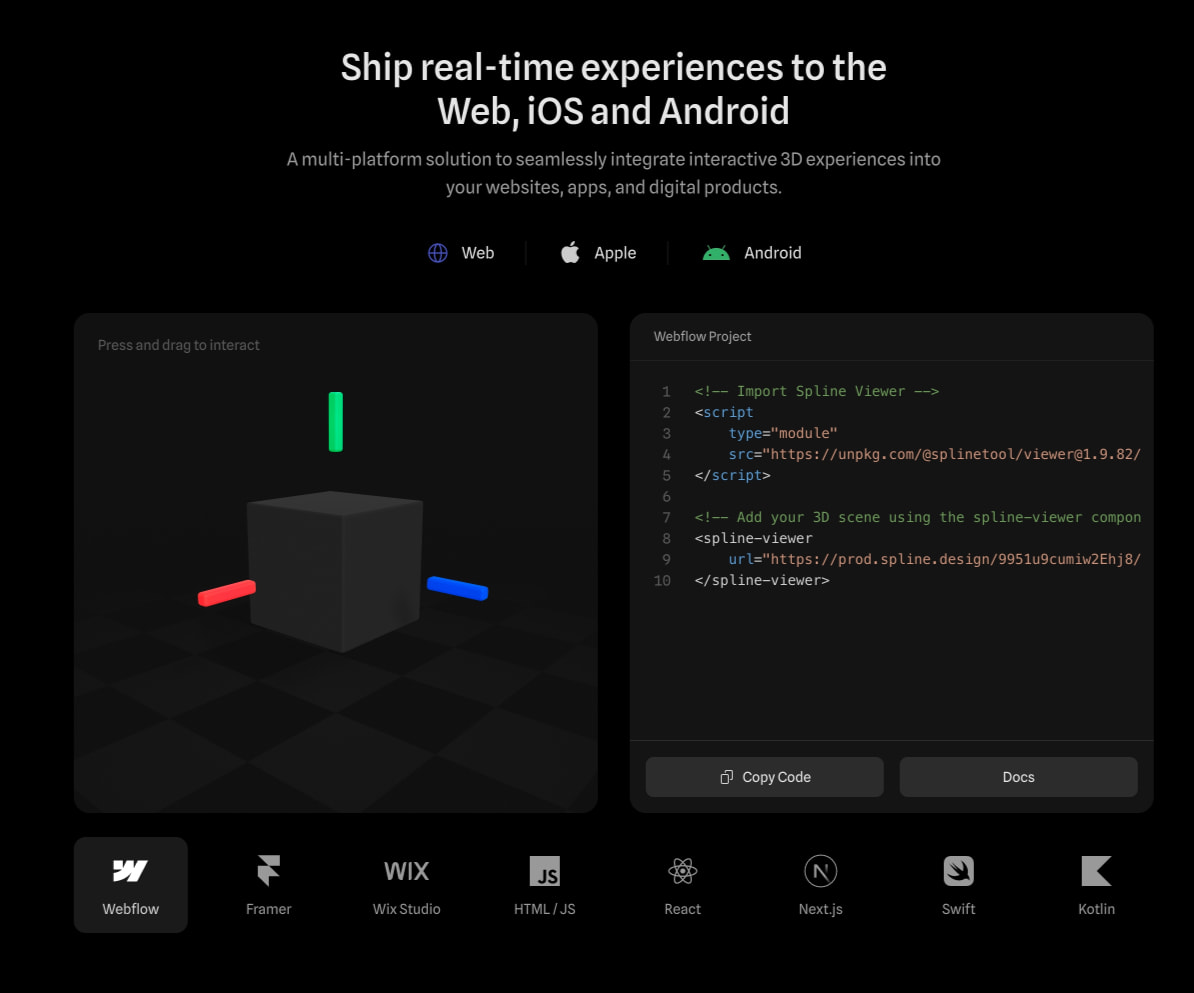Choose the Kotlin logo icon
This screenshot has width=1194, height=993.
(1097, 871)
